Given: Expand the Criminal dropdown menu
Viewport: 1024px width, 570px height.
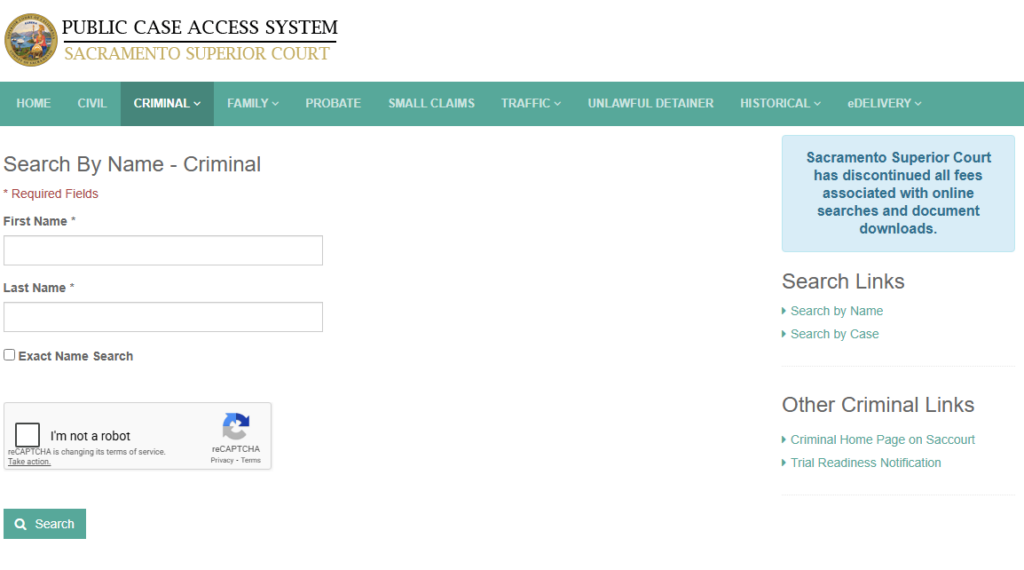Looking at the screenshot, I should (167, 103).
